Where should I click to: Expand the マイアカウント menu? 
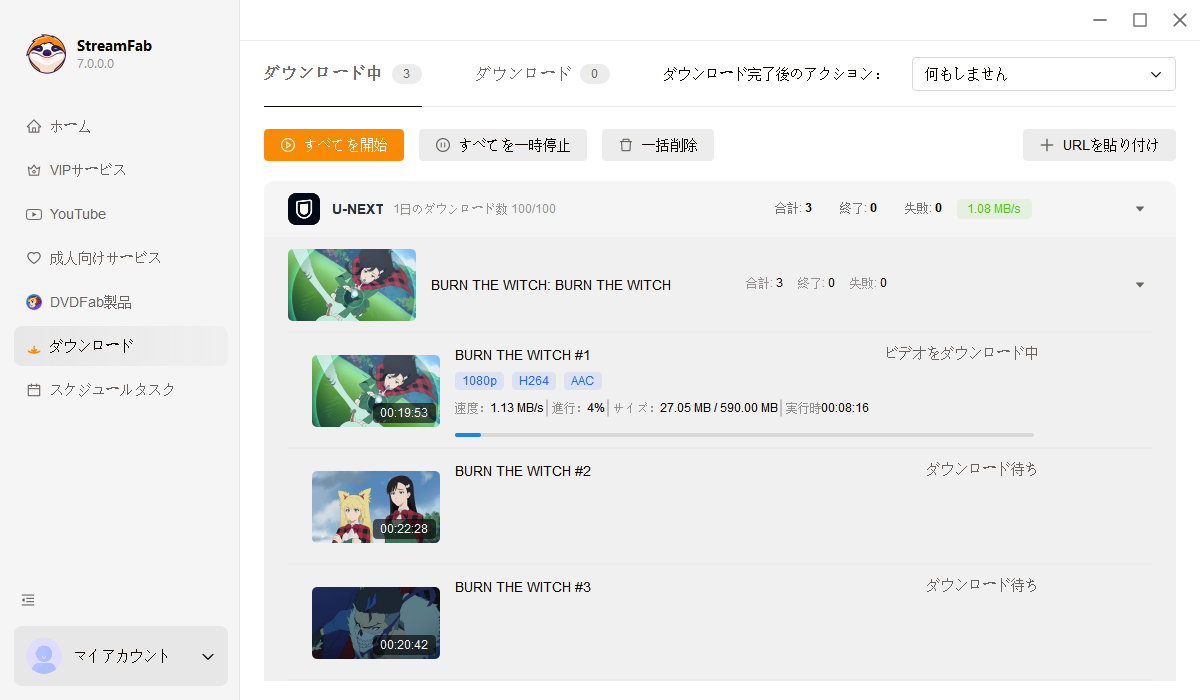pyautogui.click(x=207, y=656)
